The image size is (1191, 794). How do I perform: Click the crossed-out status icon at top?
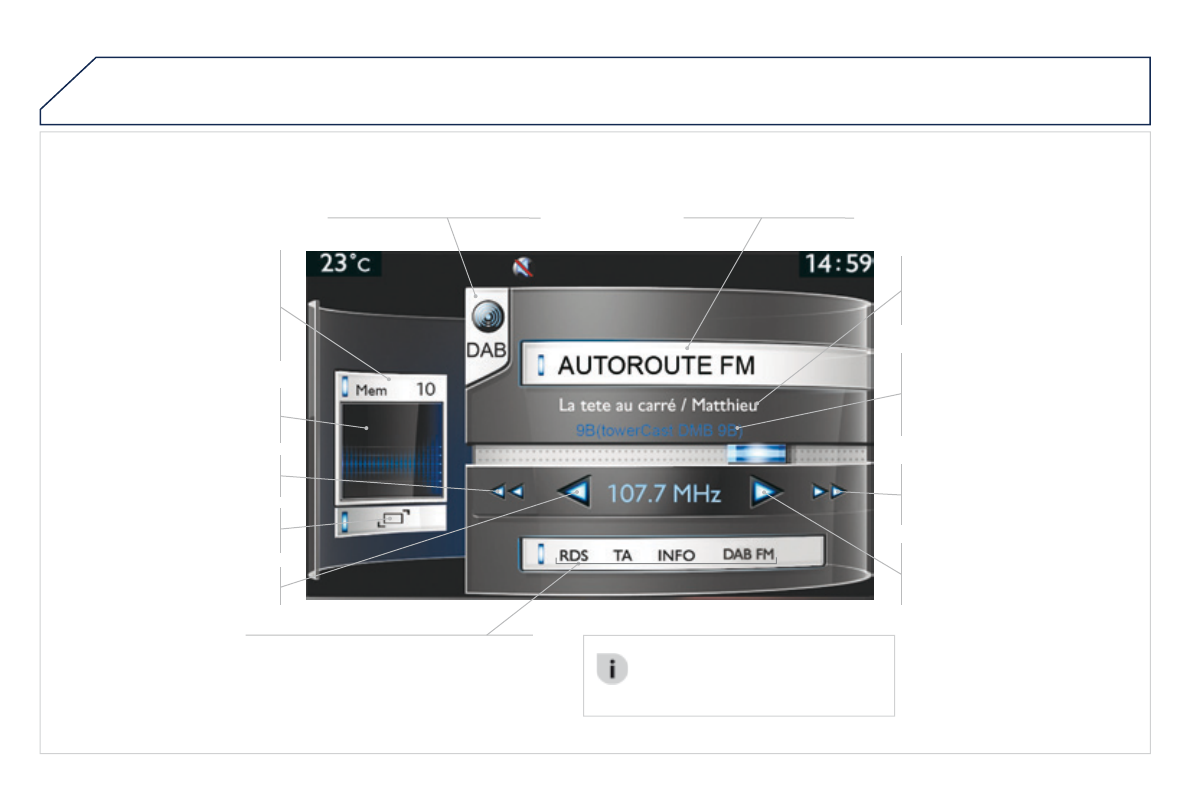click(x=523, y=266)
